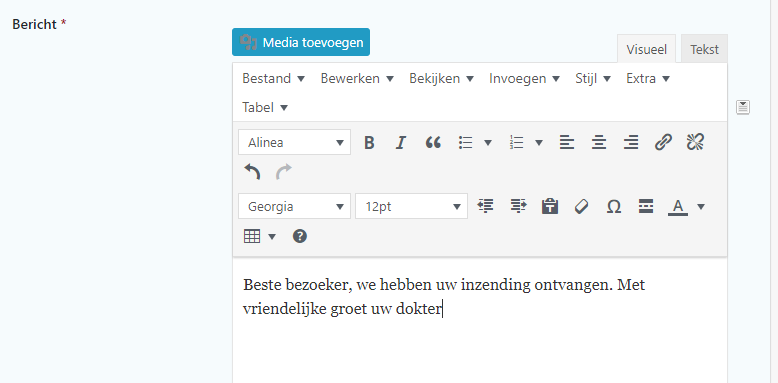This screenshot has height=383, width=778.
Task: Toggle bold formatting
Action: [x=369, y=143]
